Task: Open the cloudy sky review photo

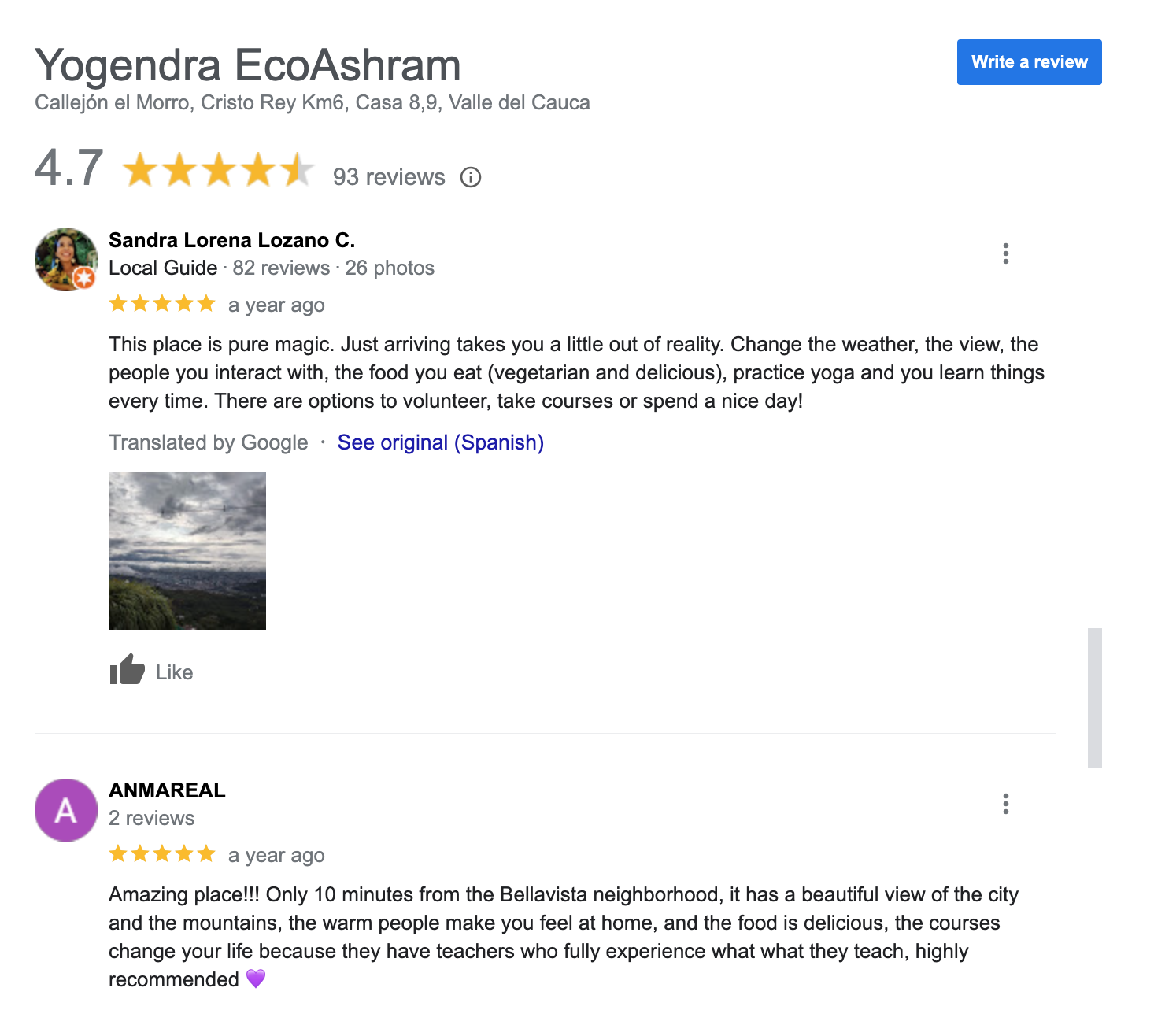Action: [187, 550]
